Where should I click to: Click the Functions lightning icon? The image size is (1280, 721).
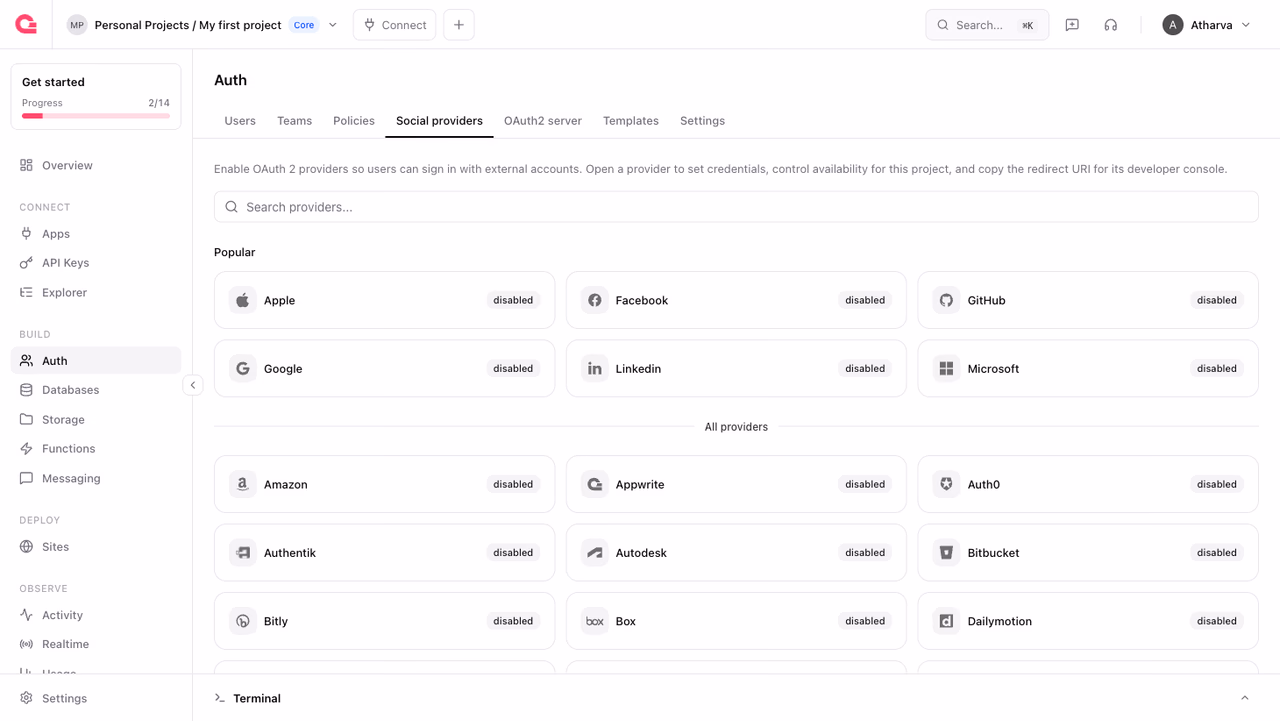click(x=26, y=449)
